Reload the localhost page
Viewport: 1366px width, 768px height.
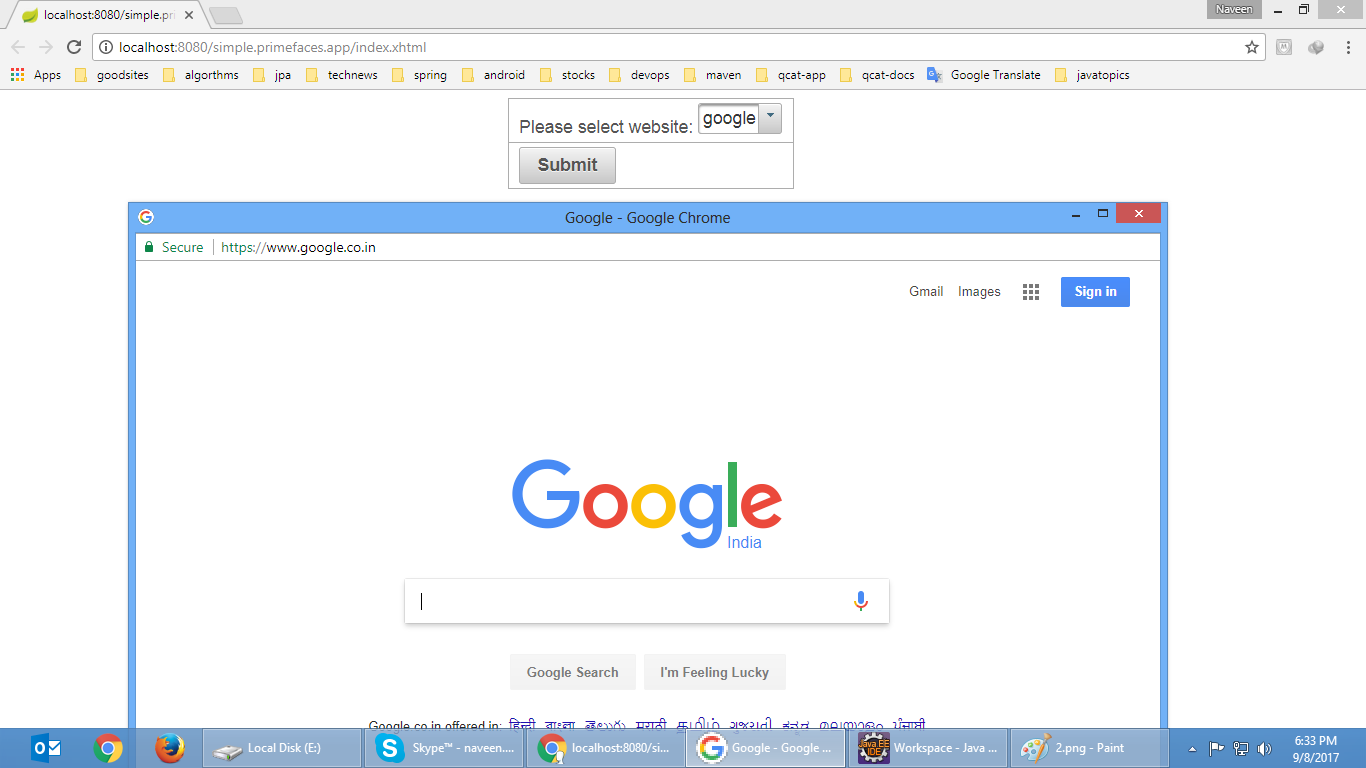(x=73, y=47)
